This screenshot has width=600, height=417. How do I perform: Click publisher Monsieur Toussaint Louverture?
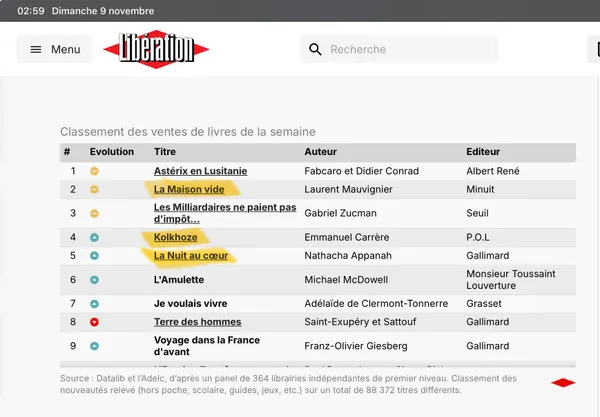coord(511,280)
